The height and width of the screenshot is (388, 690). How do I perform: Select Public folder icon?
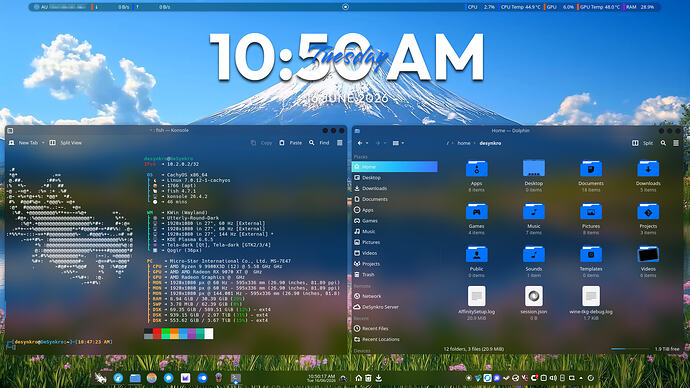coord(477,254)
